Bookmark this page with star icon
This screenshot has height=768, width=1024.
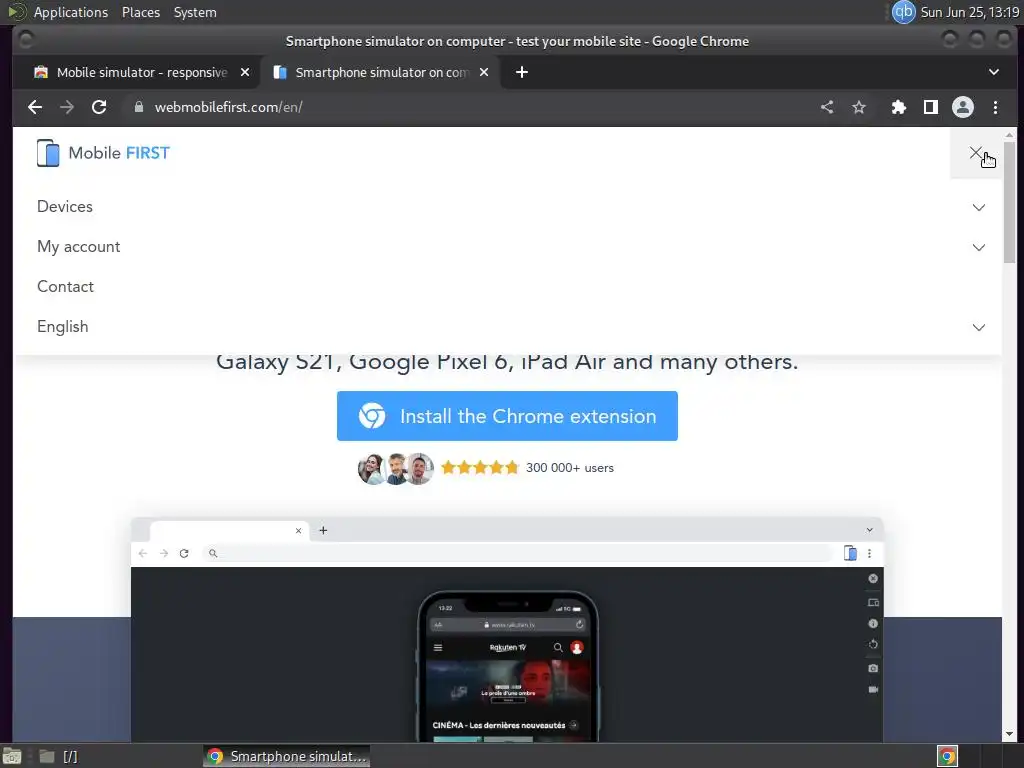click(859, 107)
